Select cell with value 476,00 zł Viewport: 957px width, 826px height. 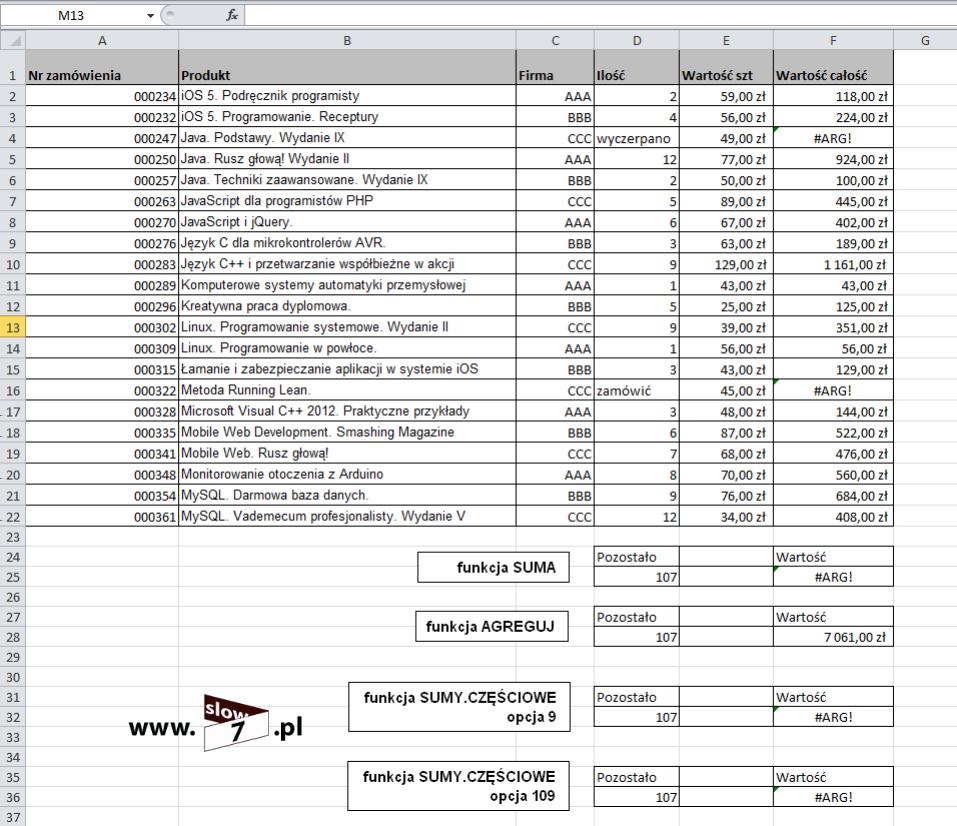(833, 454)
